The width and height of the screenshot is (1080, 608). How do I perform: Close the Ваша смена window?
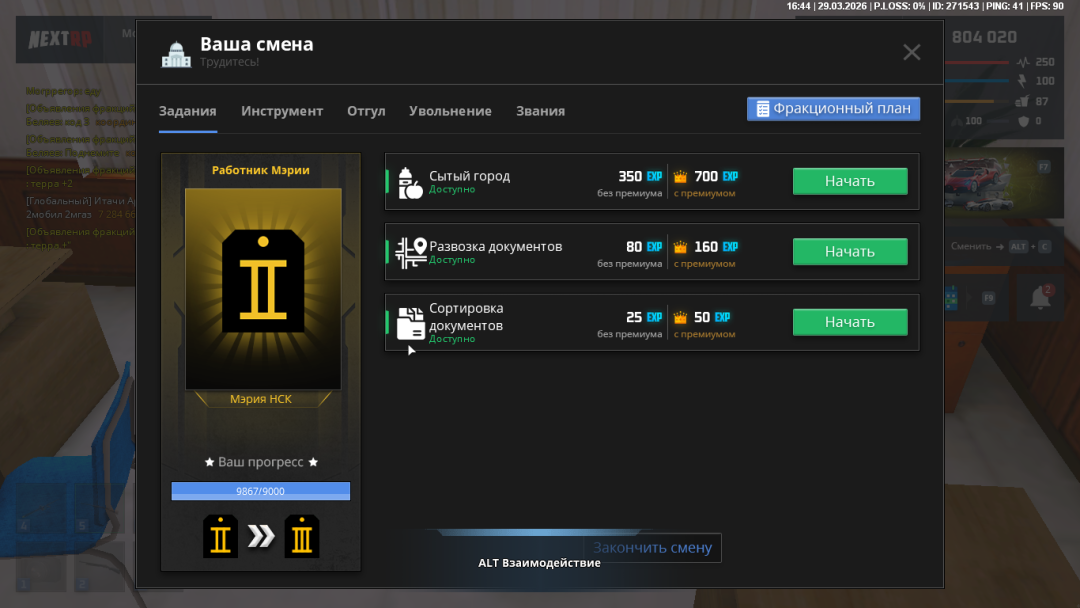click(x=911, y=53)
